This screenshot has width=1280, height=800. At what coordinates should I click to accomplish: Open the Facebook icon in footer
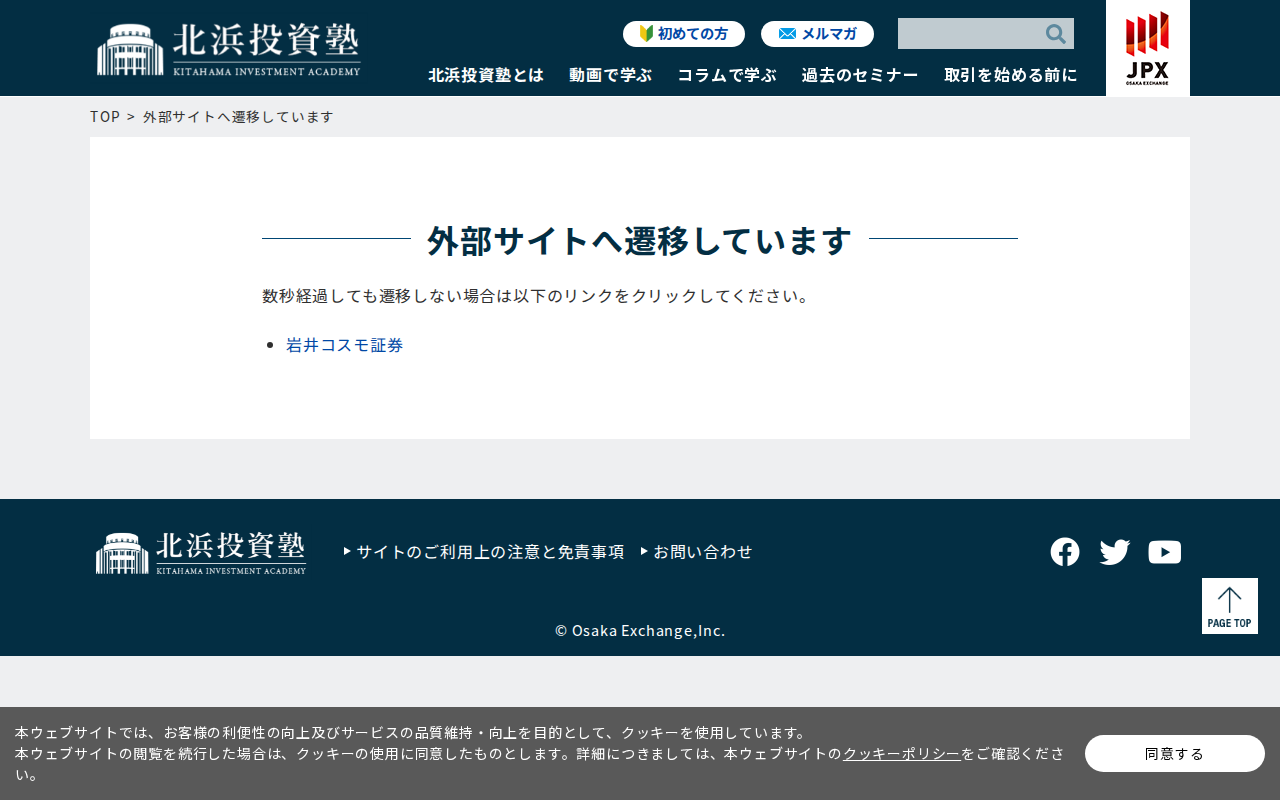(x=1065, y=552)
